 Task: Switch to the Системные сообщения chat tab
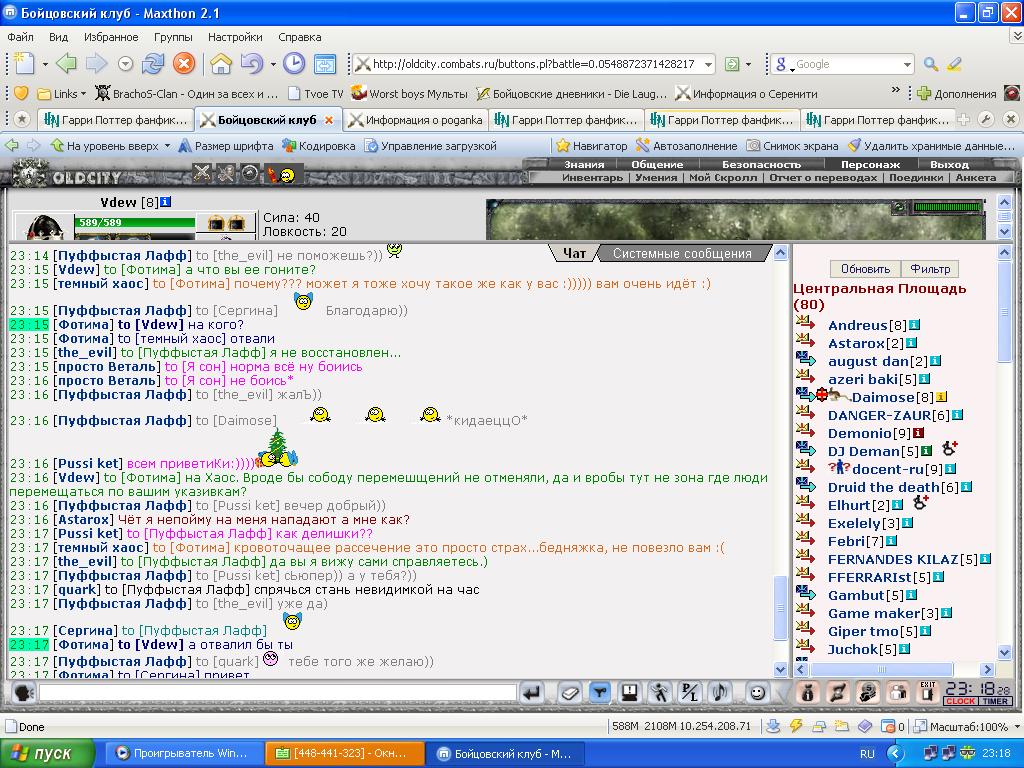[x=682, y=253]
